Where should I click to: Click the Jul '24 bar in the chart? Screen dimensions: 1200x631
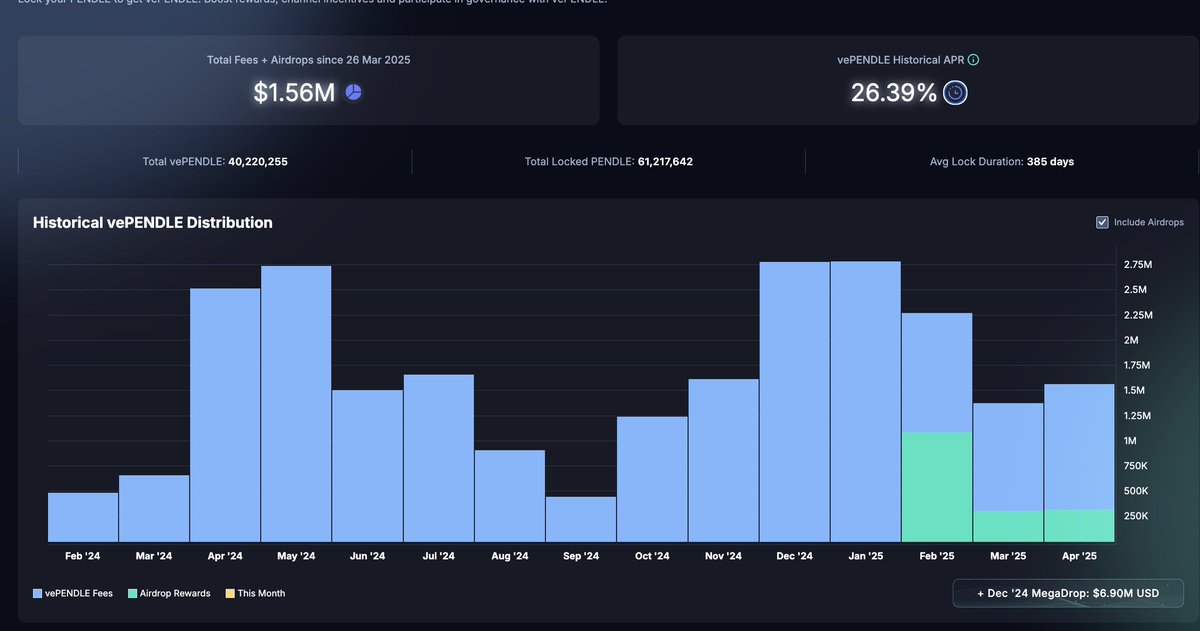438,458
